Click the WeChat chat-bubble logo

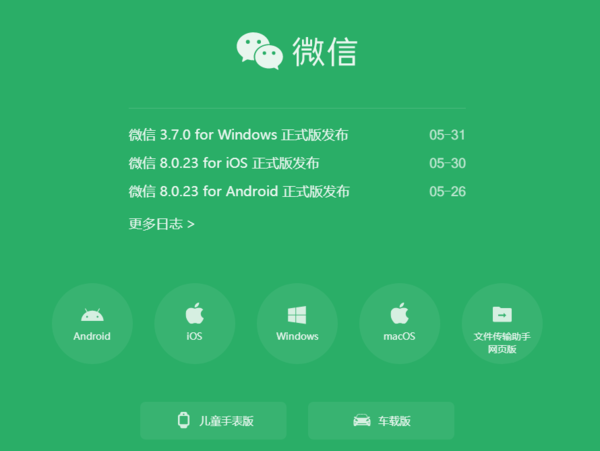click(260, 51)
